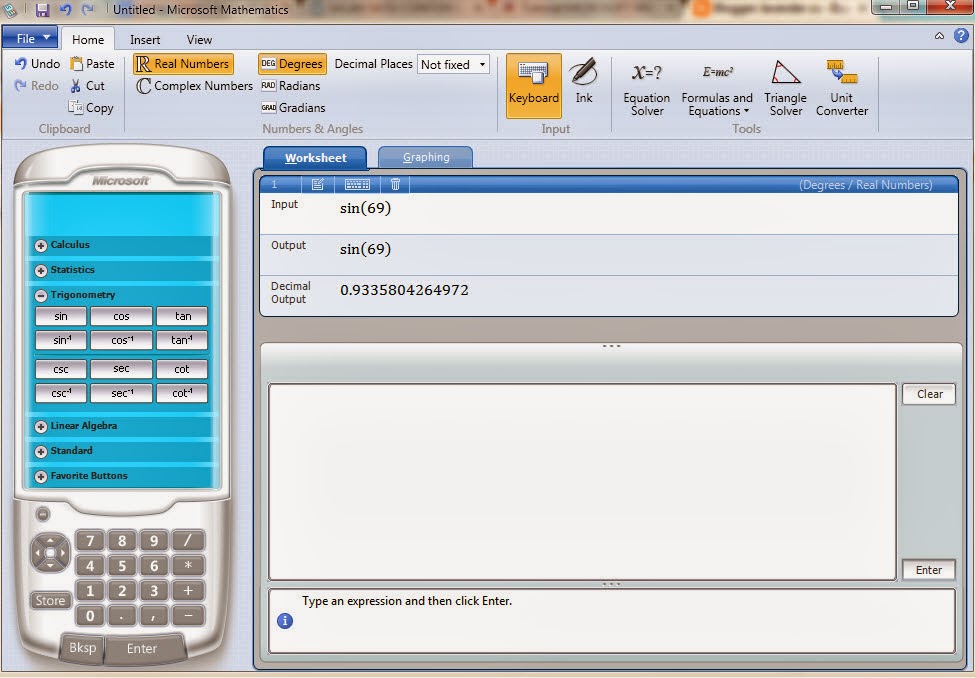This screenshot has width=975, height=678.
Task: Click the keyboard icon on result 1
Action: 357,184
